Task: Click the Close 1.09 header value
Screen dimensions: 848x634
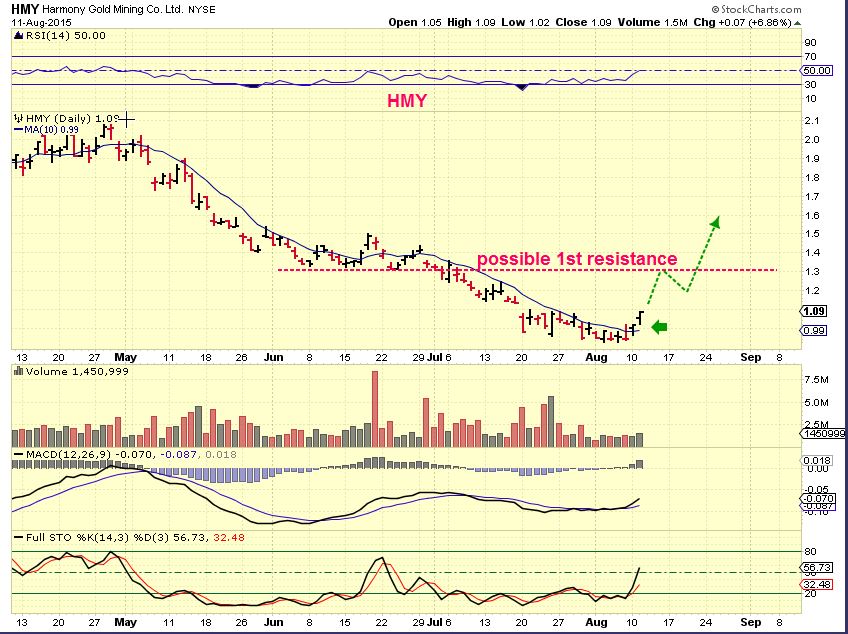Action: coord(583,23)
